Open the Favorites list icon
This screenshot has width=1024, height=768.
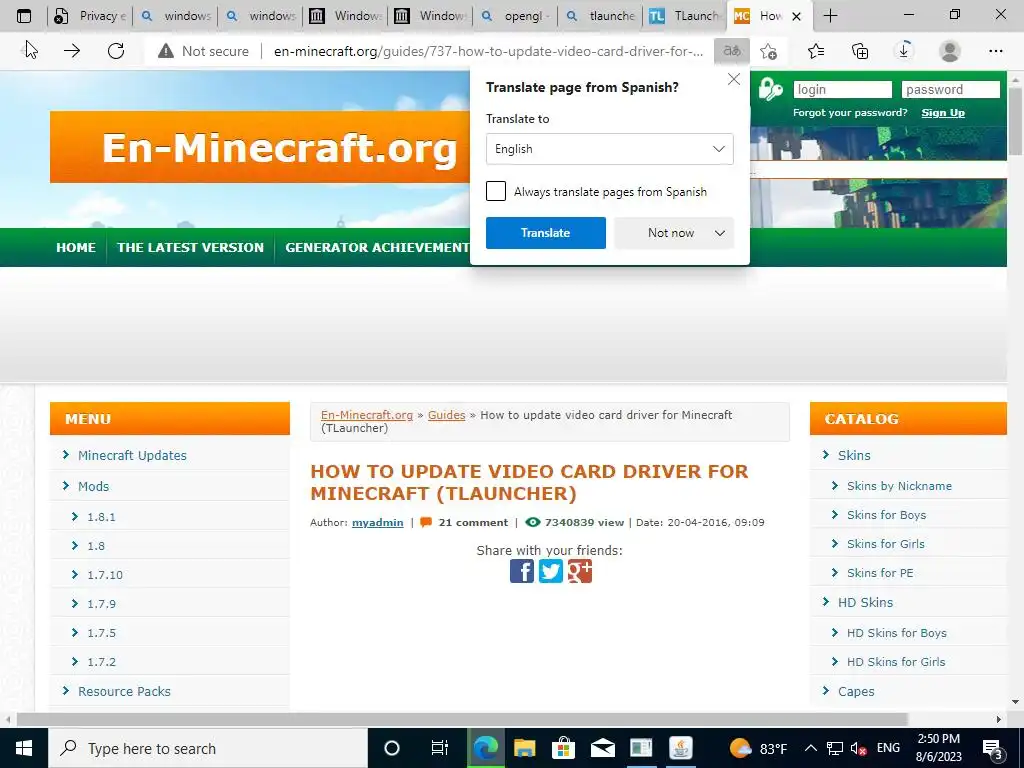tap(816, 51)
